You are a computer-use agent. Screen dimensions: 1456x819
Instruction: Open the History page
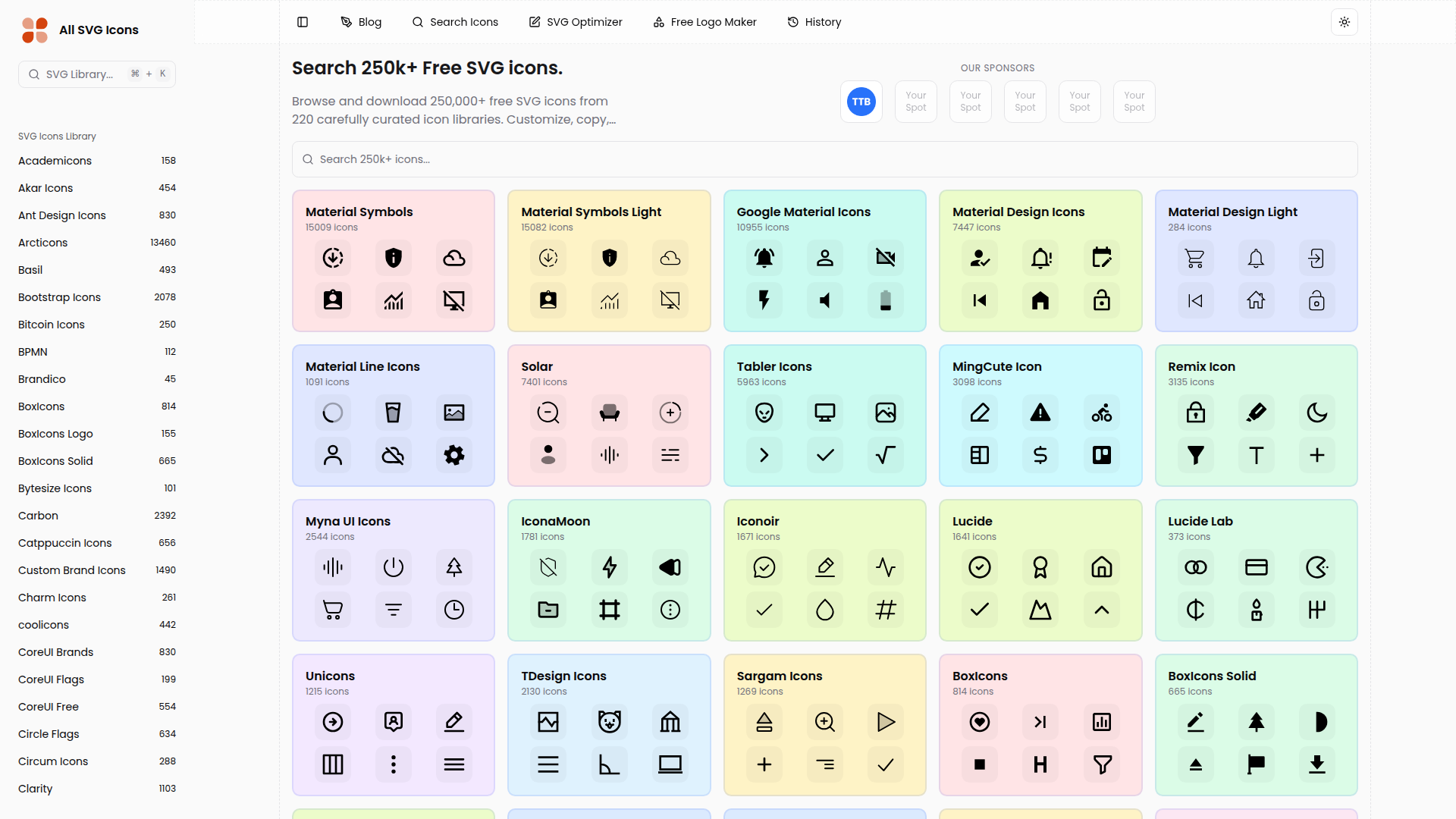tap(814, 22)
